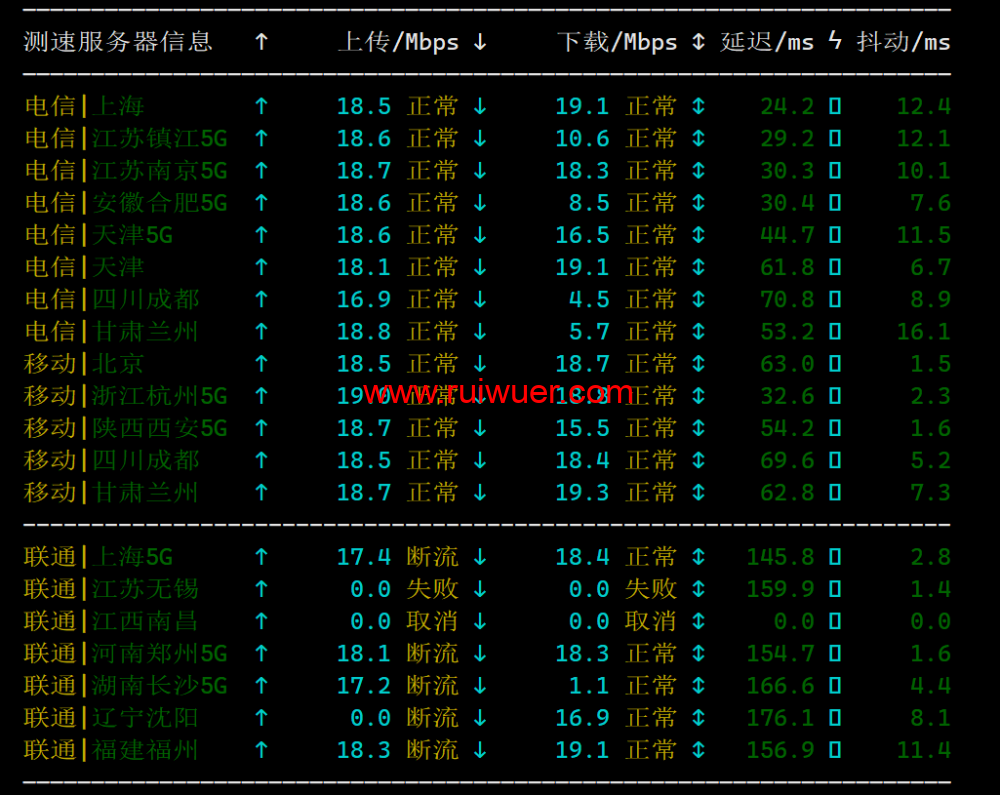
Task: Click the 176.1 latency value for 辽宁沈阳
Action: [780, 718]
